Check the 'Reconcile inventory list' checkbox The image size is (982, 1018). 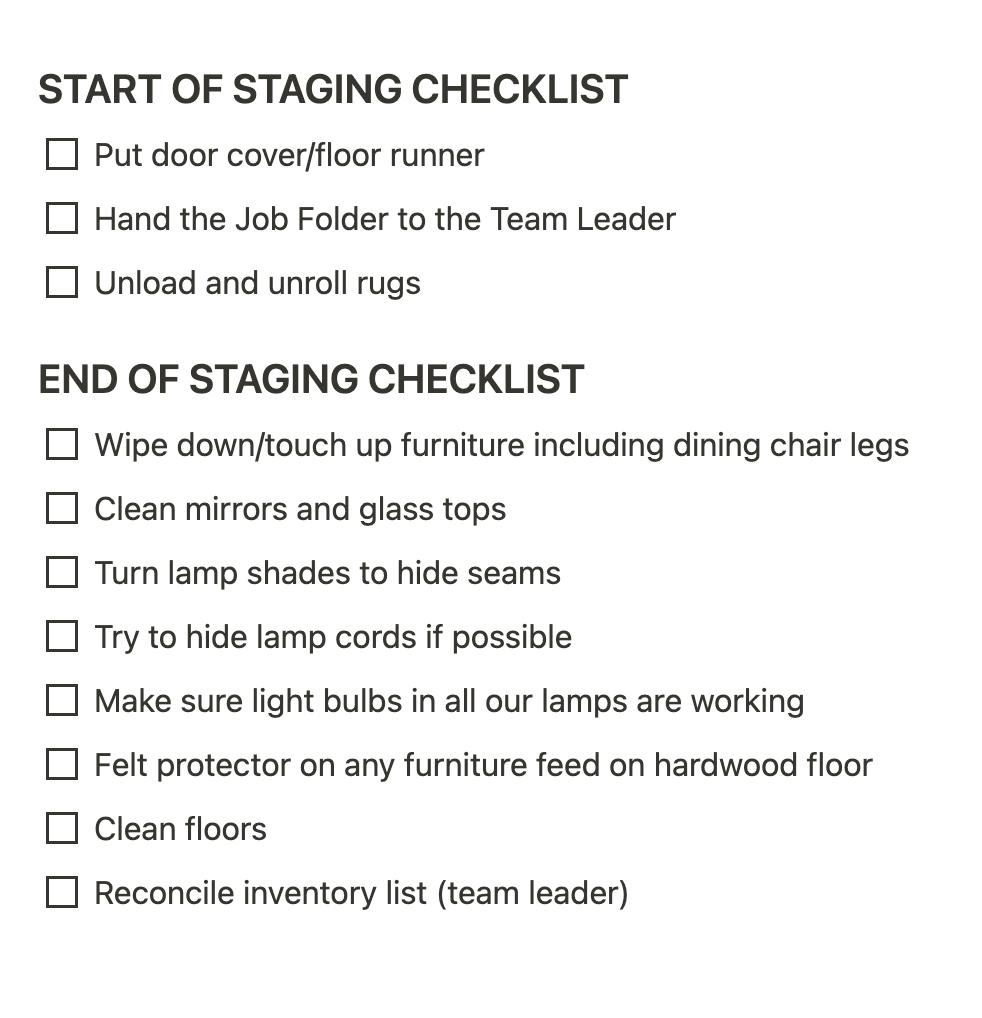coord(62,893)
